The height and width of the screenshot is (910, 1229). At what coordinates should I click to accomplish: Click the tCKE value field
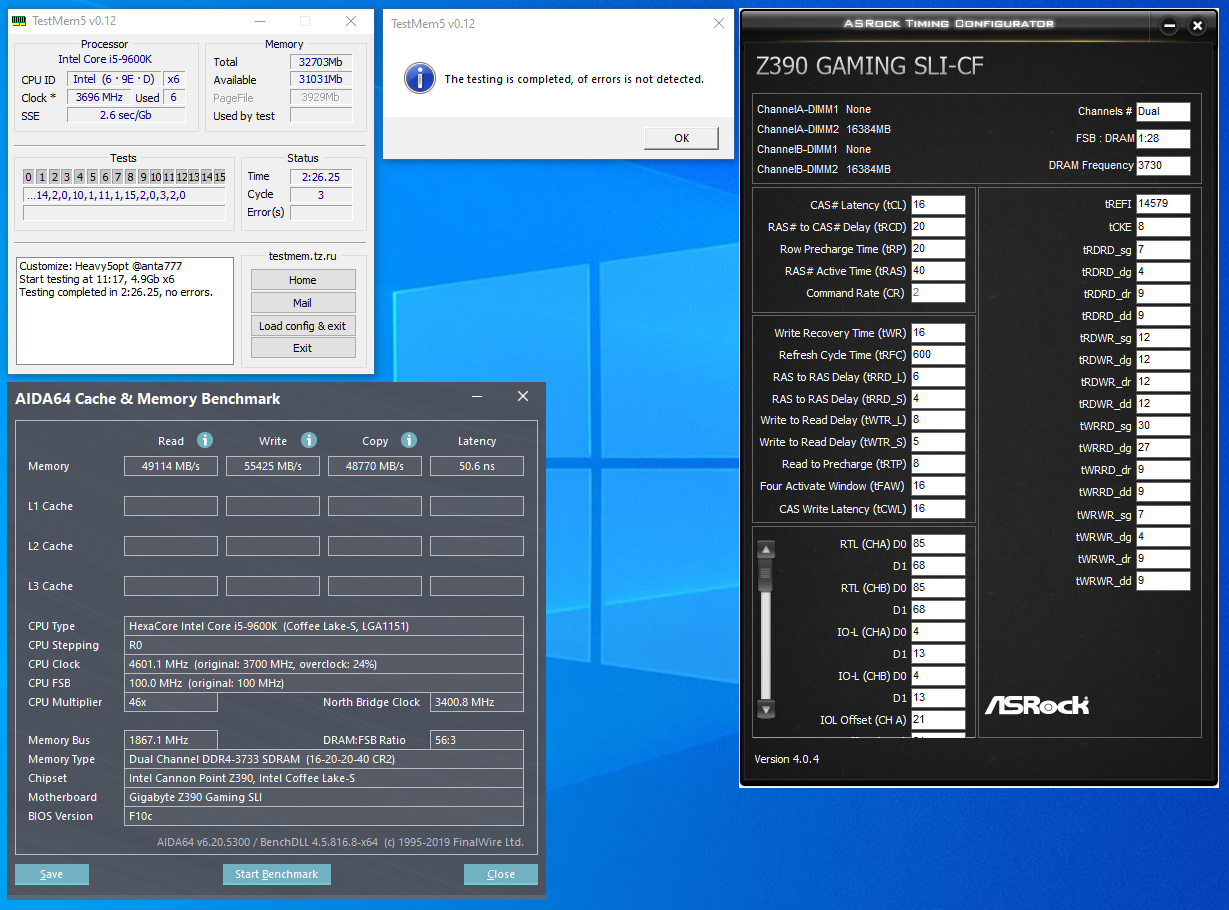[1163, 227]
